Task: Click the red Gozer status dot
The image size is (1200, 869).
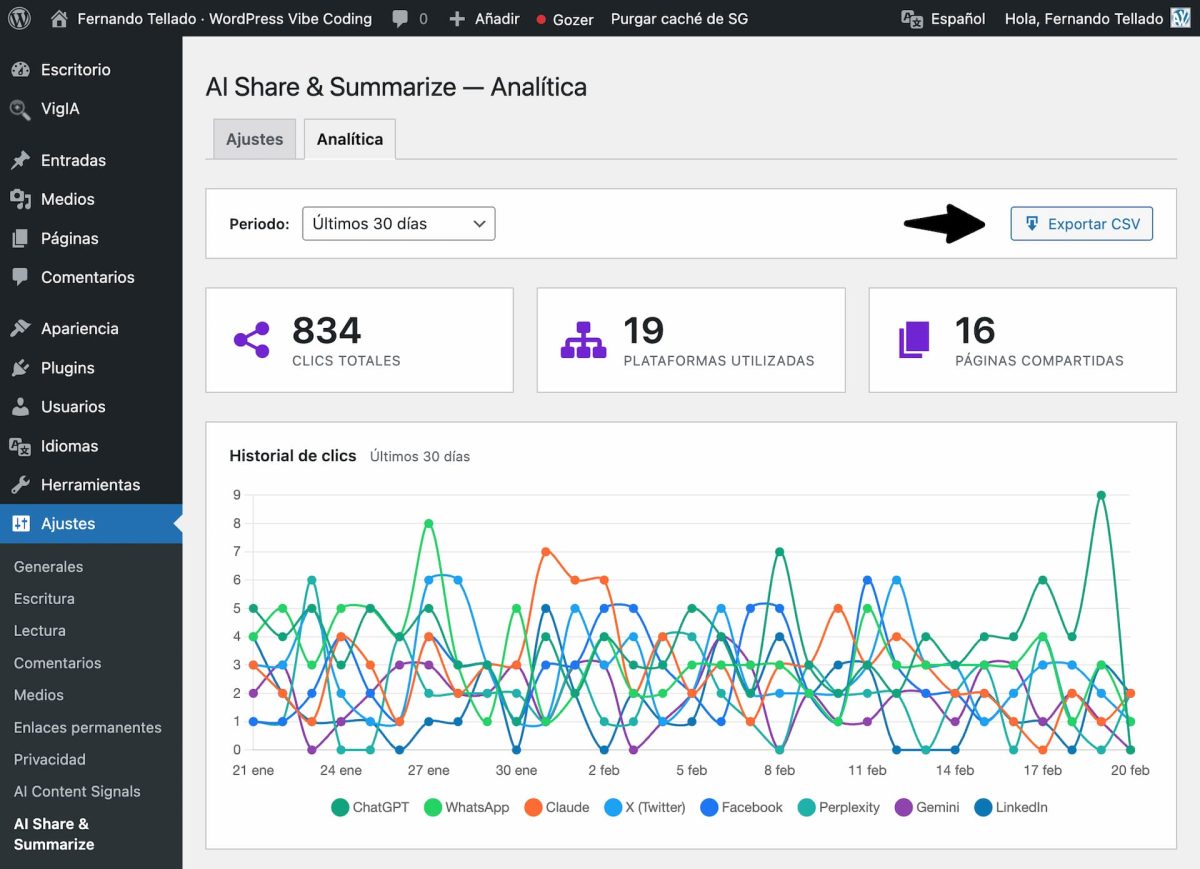Action: 541,19
